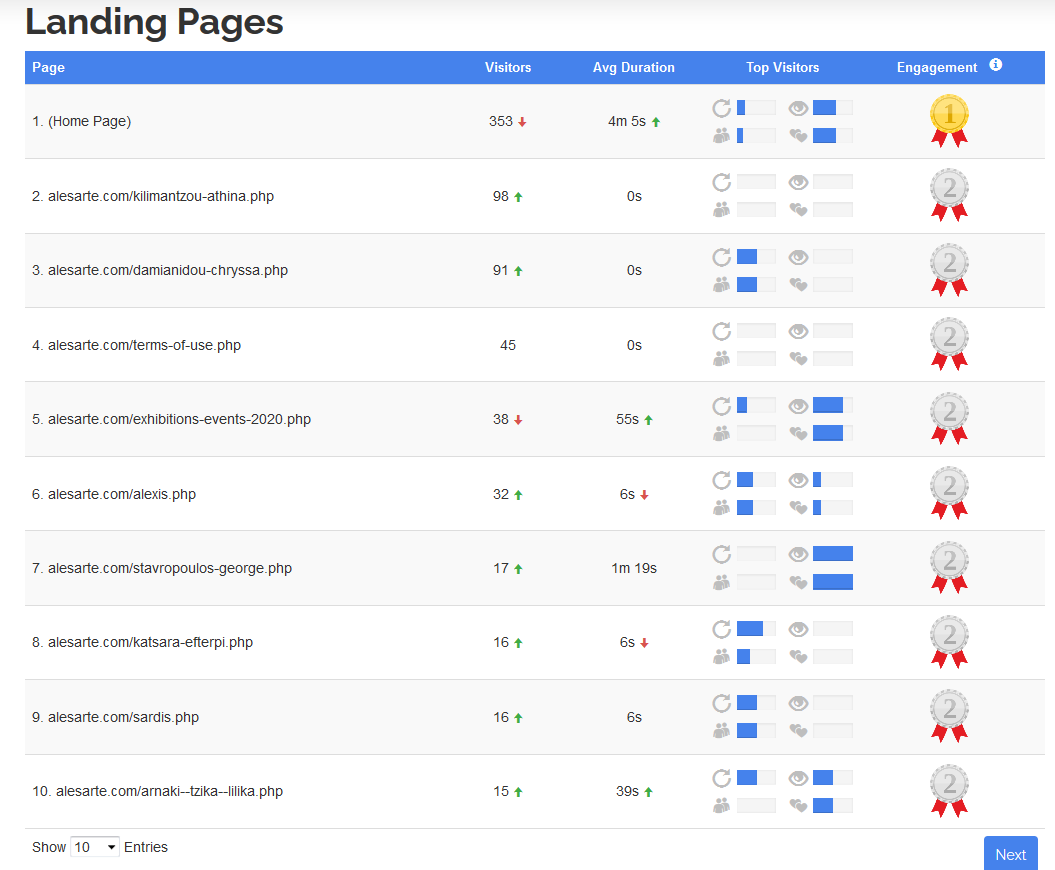Click silver medal for alexis.php row
Viewport: 1055px width, 870px height.
(949, 493)
